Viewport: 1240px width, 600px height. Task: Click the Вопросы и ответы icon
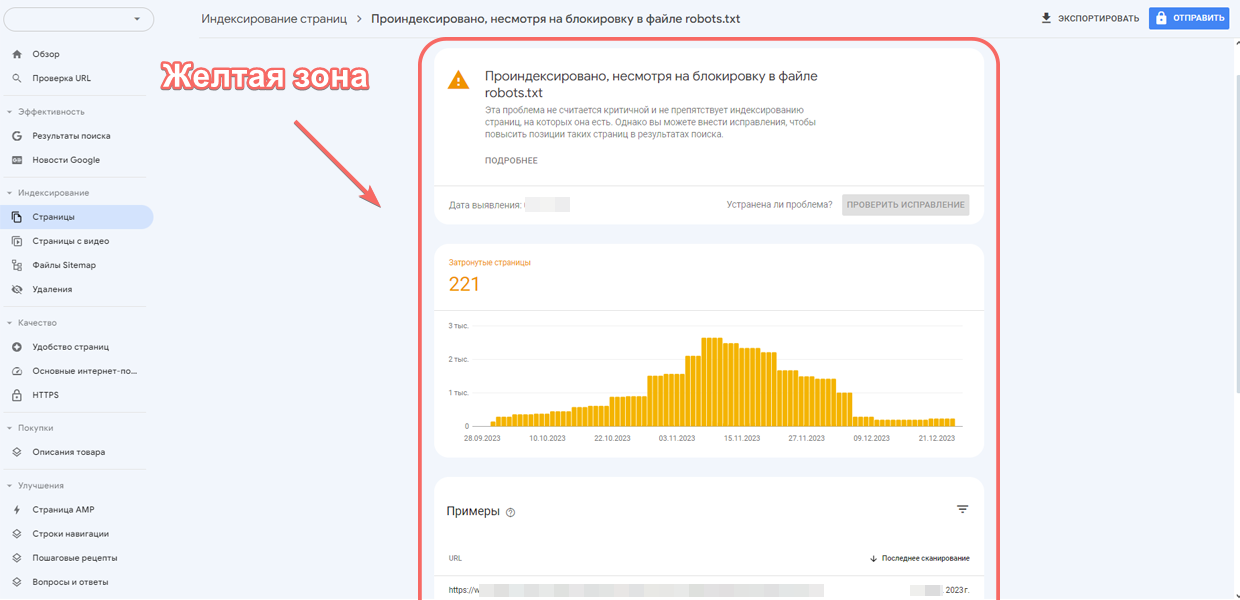(x=17, y=582)
